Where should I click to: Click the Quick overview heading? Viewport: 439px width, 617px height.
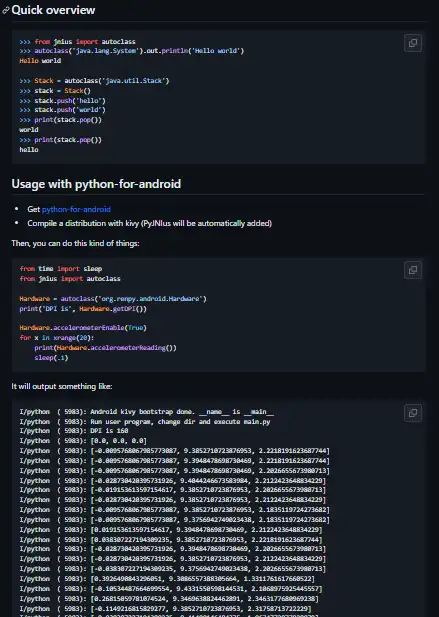53,10
